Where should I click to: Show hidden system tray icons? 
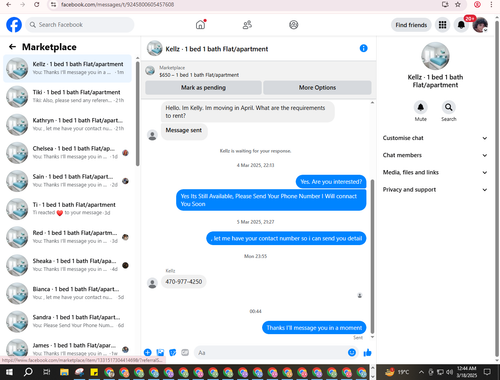421,372
